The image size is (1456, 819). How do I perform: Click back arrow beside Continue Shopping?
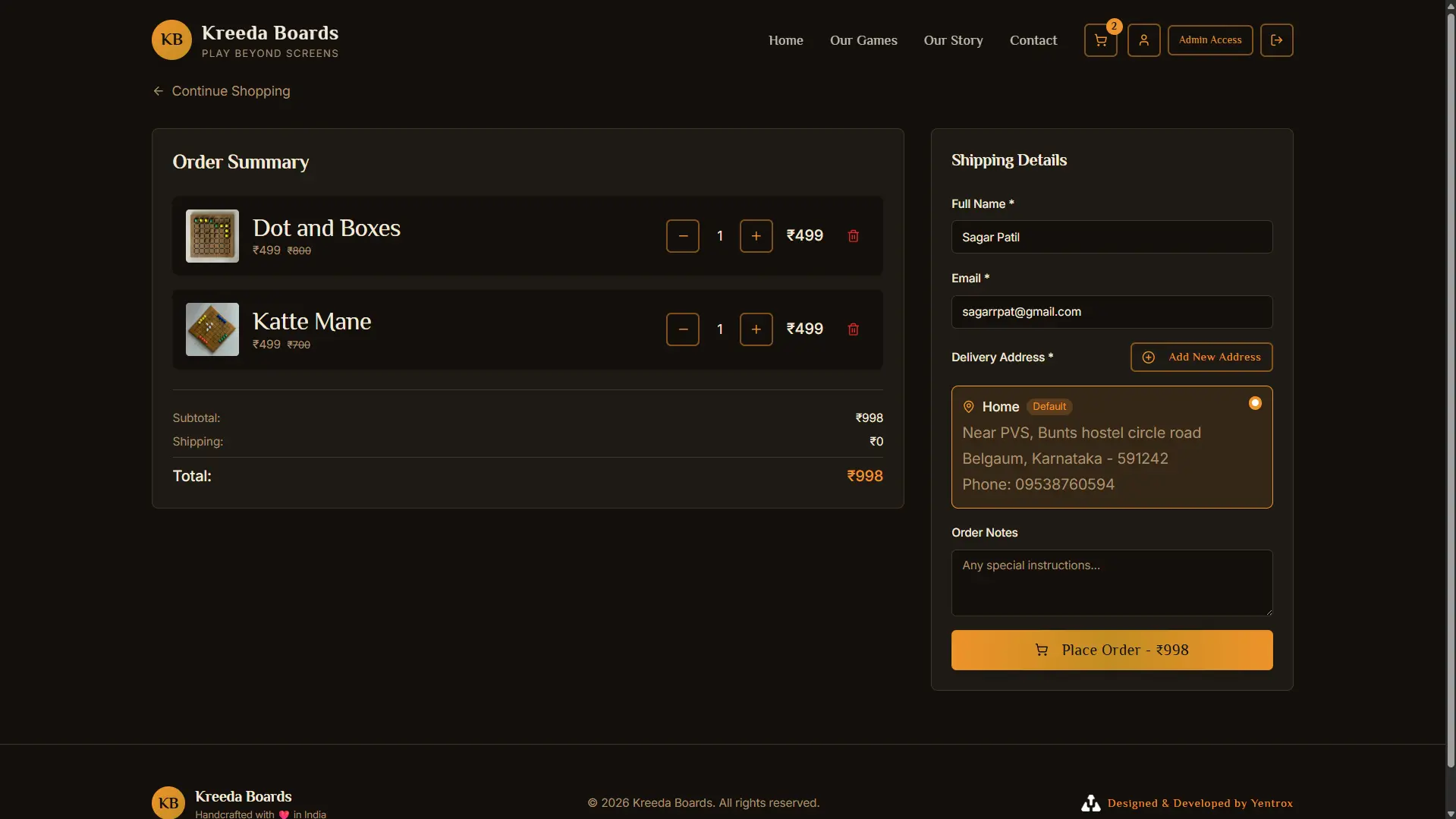tap(157, 91)
